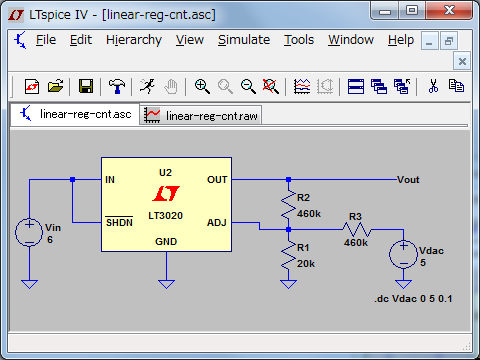Click resistor R1 symbol
Viewport: 480px width, 360px height.
[x=288, y=255]
